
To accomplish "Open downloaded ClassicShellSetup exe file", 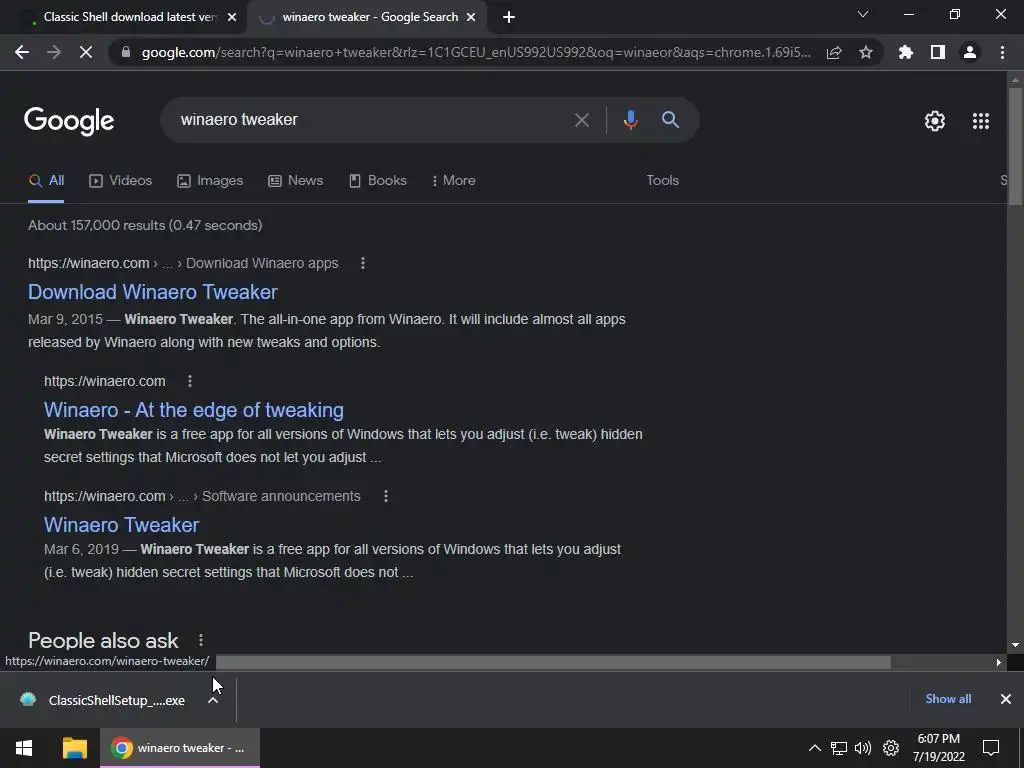I will point(104,700).
